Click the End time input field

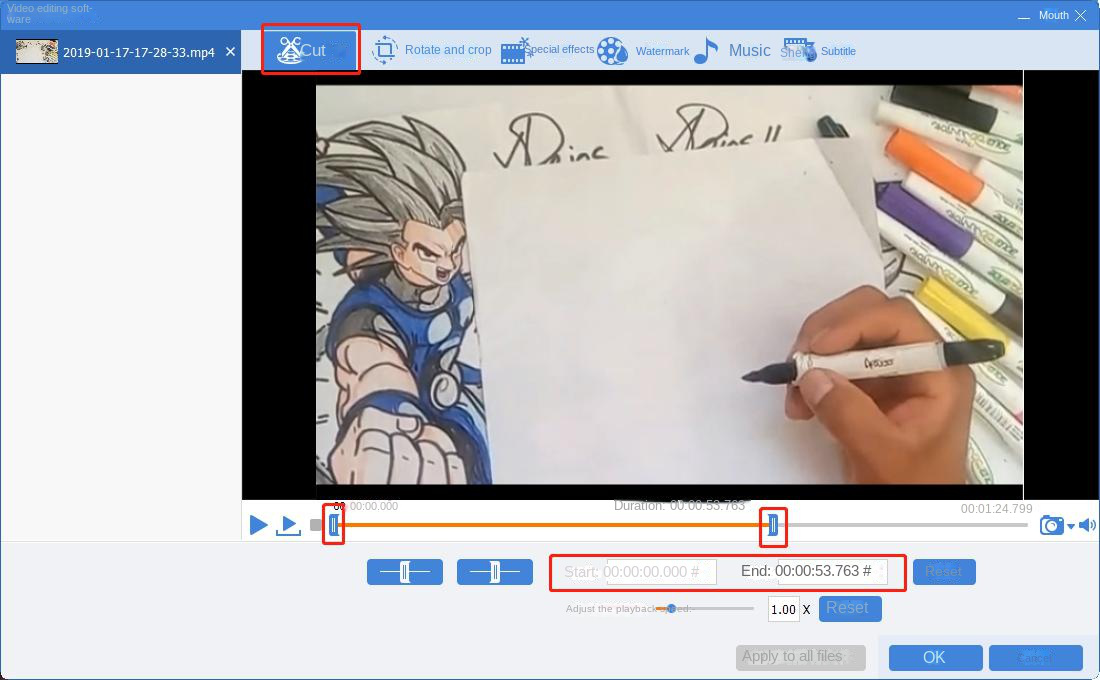[x=832, y=571]
